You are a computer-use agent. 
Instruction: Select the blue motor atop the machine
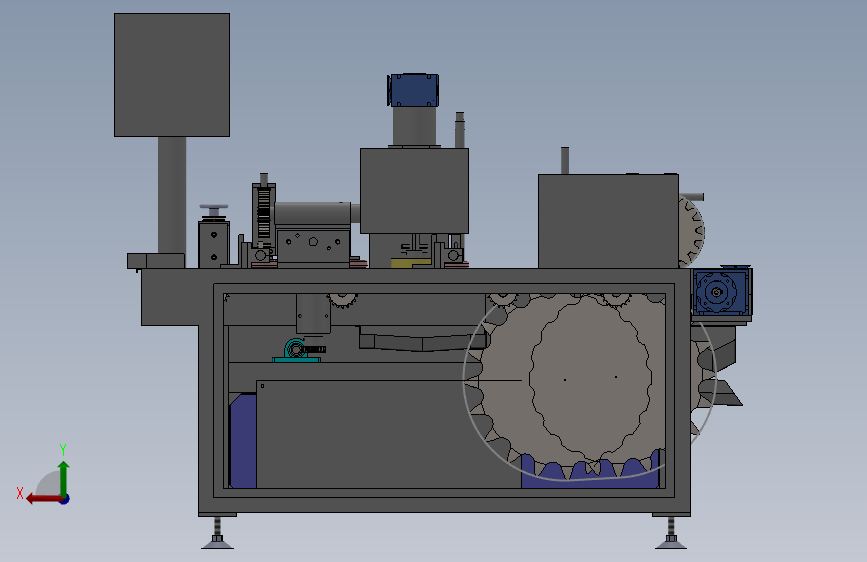[x=413, y=90]
